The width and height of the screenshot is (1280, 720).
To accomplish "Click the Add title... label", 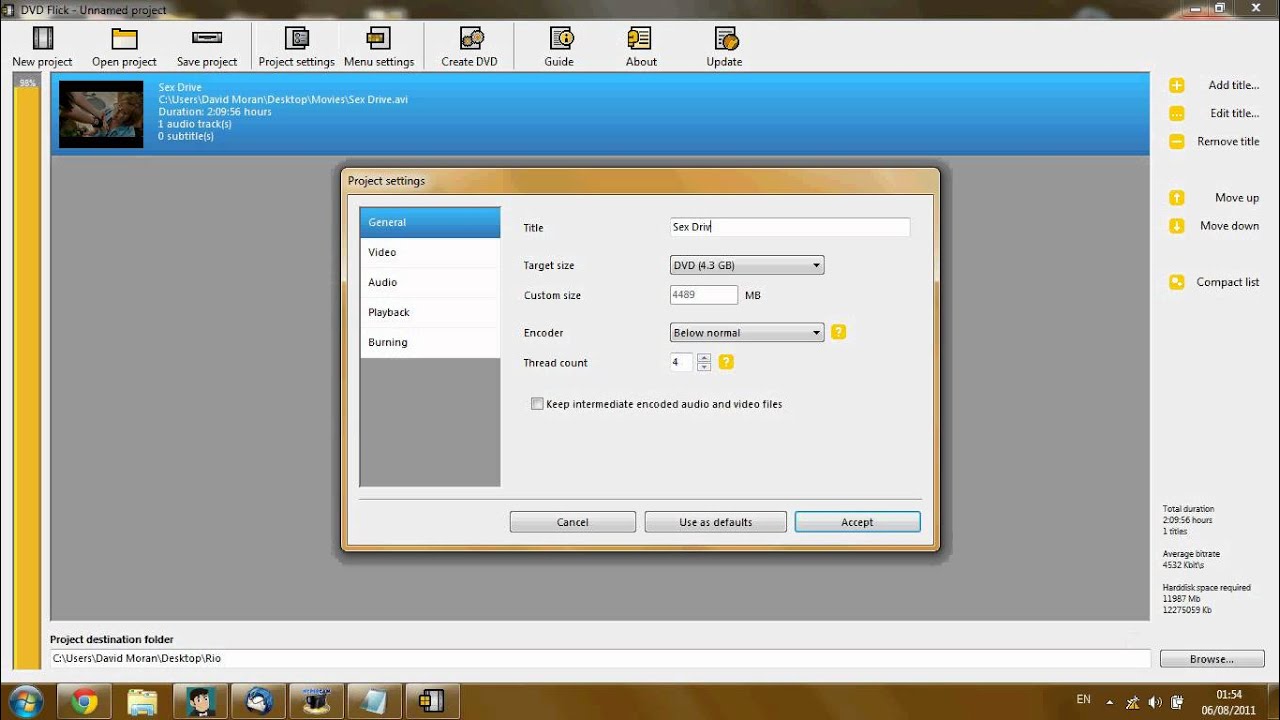I will pos(1234,86).
